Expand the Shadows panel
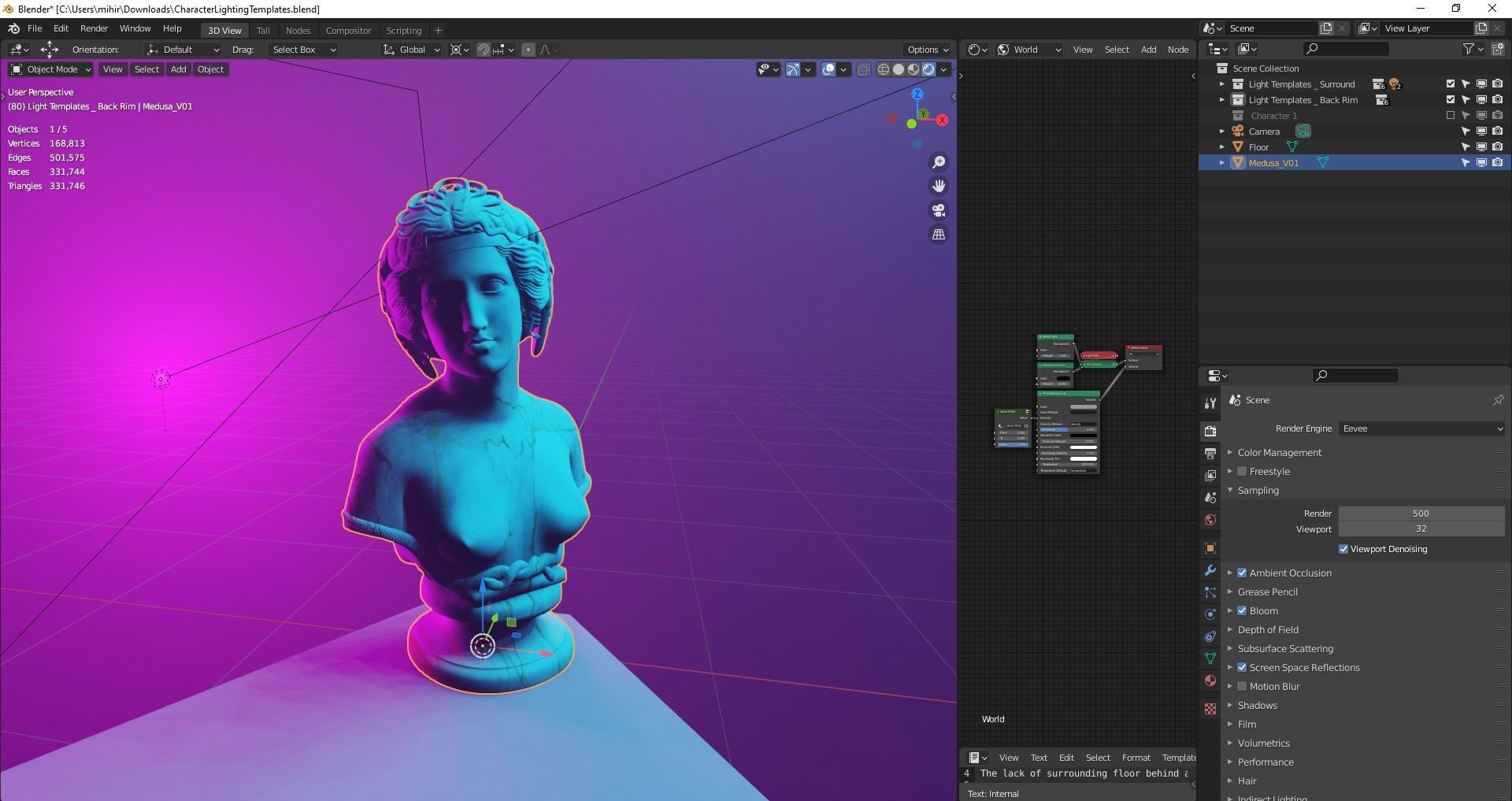 coord(1230,706)
